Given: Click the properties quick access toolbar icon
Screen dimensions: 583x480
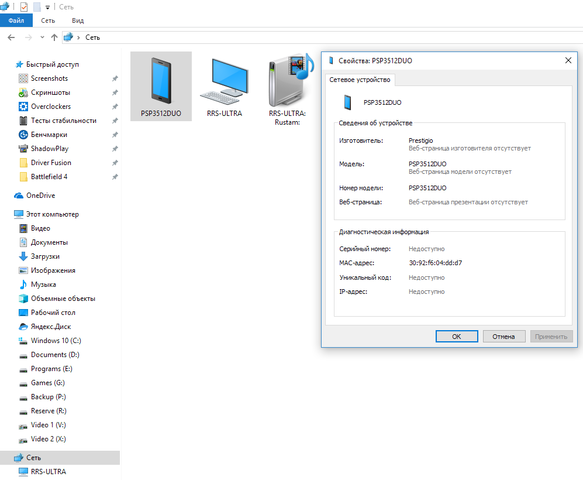Looking at the screenshot, I should 24,7.
